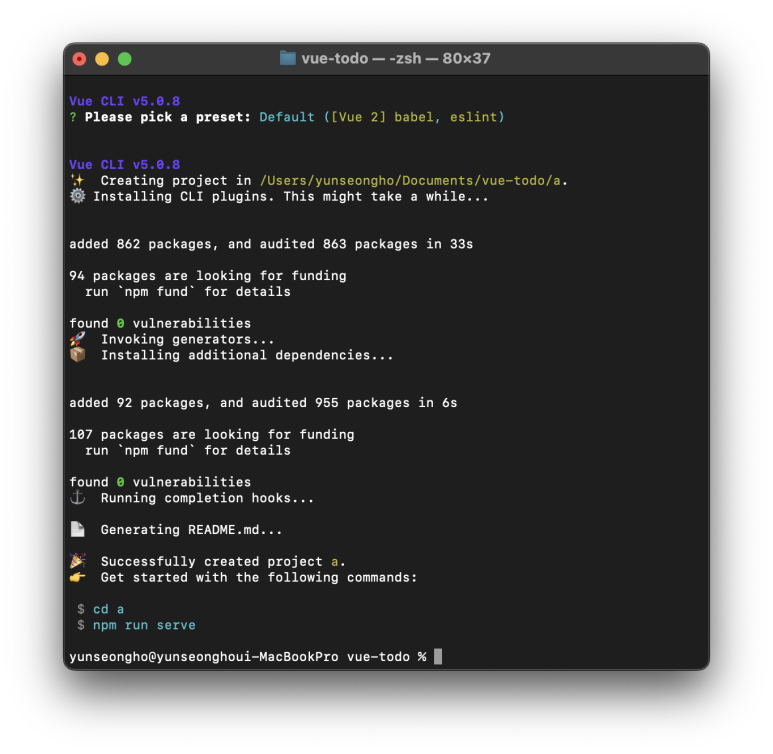Viewport: 773px width, 754px height.
Task: Click the rocket emoji before 'Invoking generators'
Action: [77, 339]
